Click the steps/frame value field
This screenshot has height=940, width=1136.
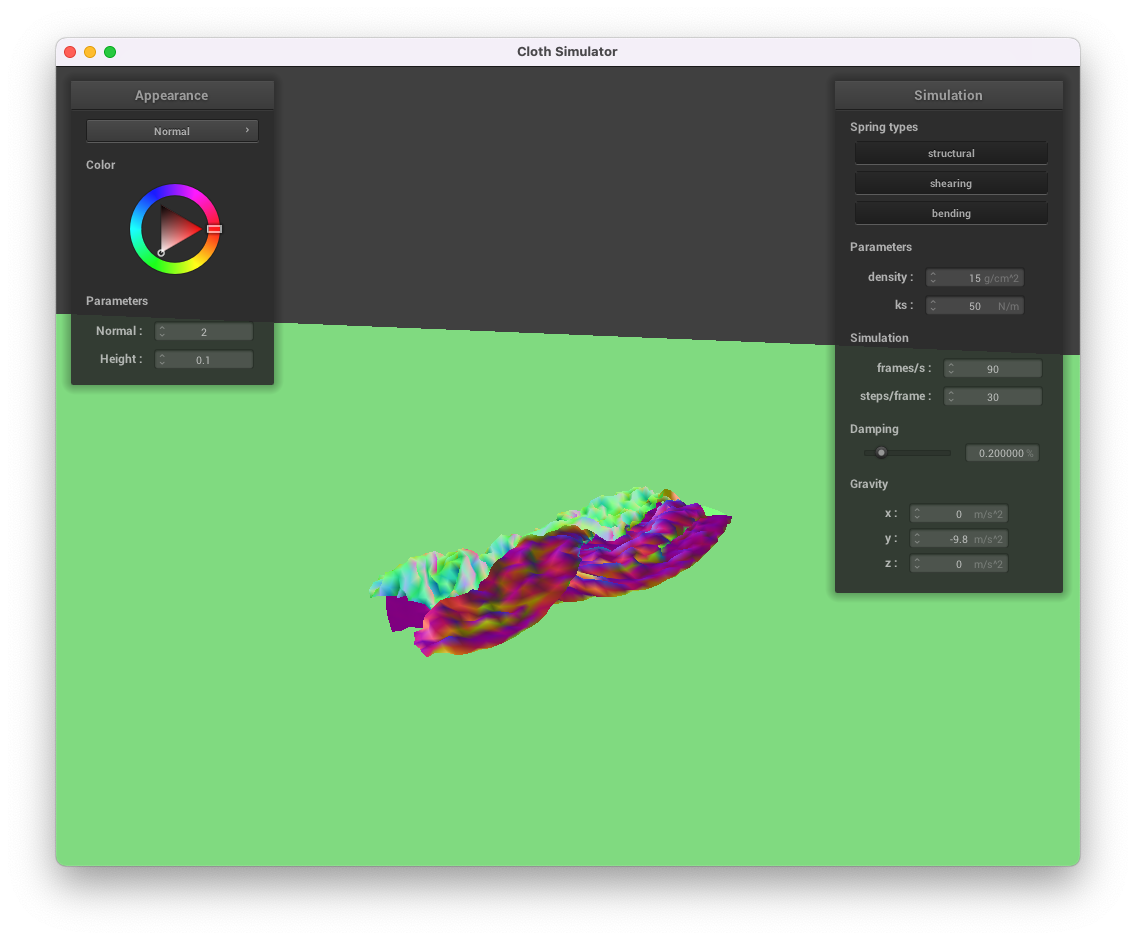(x=993, y=397)
